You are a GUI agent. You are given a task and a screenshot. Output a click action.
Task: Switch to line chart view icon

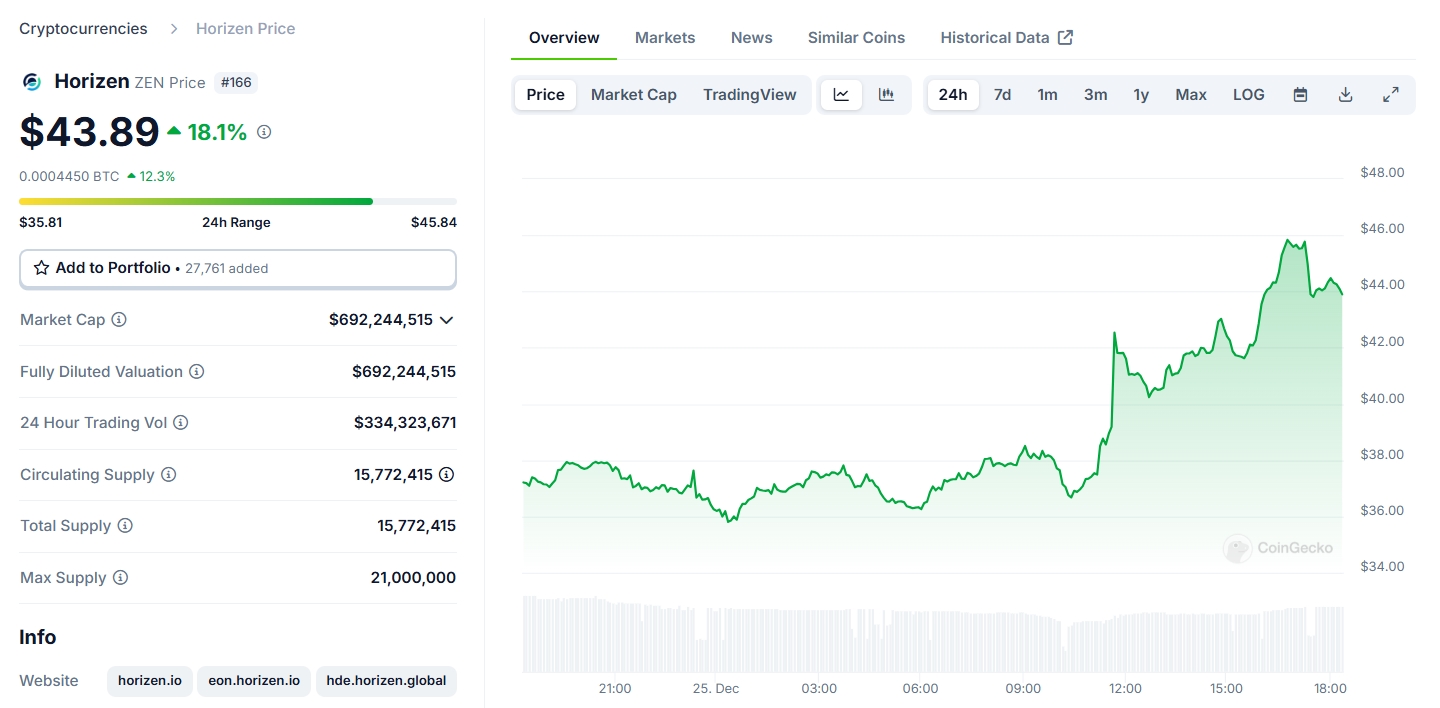tap(841, 95)
